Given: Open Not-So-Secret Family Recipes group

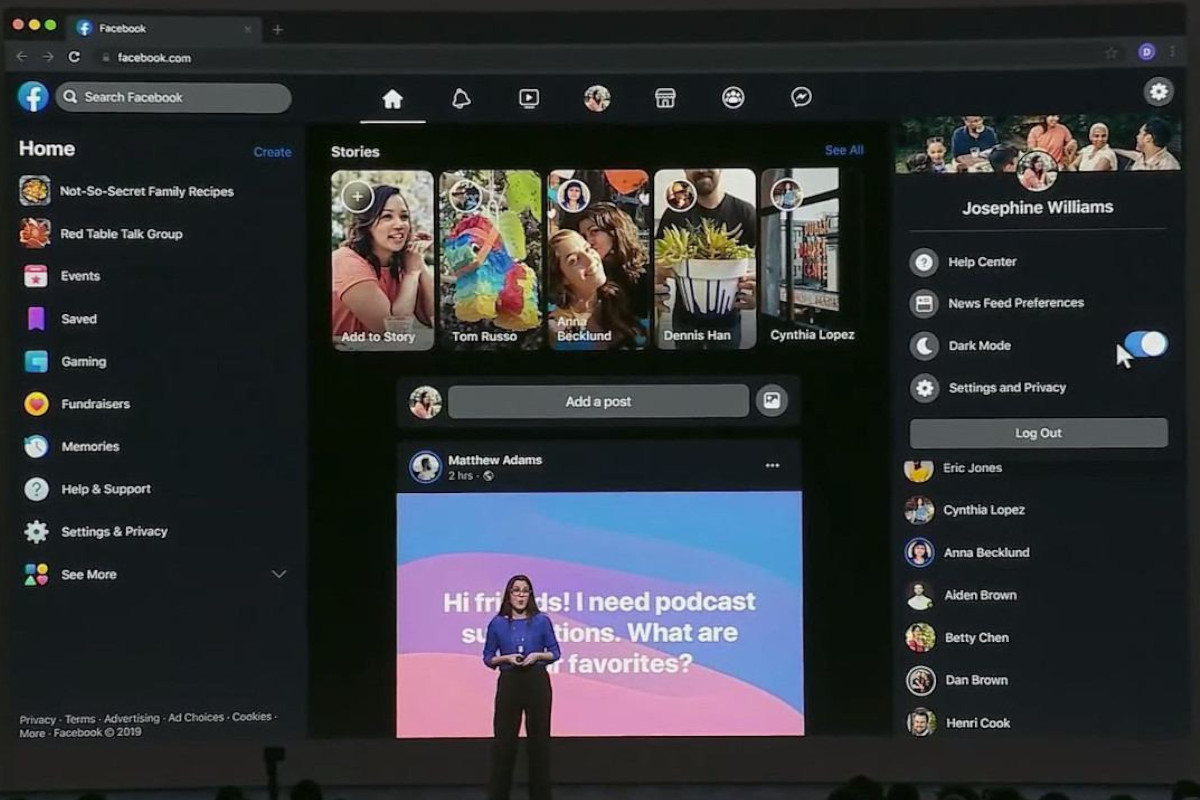Looking at the screenshot, I should point(146,191).
